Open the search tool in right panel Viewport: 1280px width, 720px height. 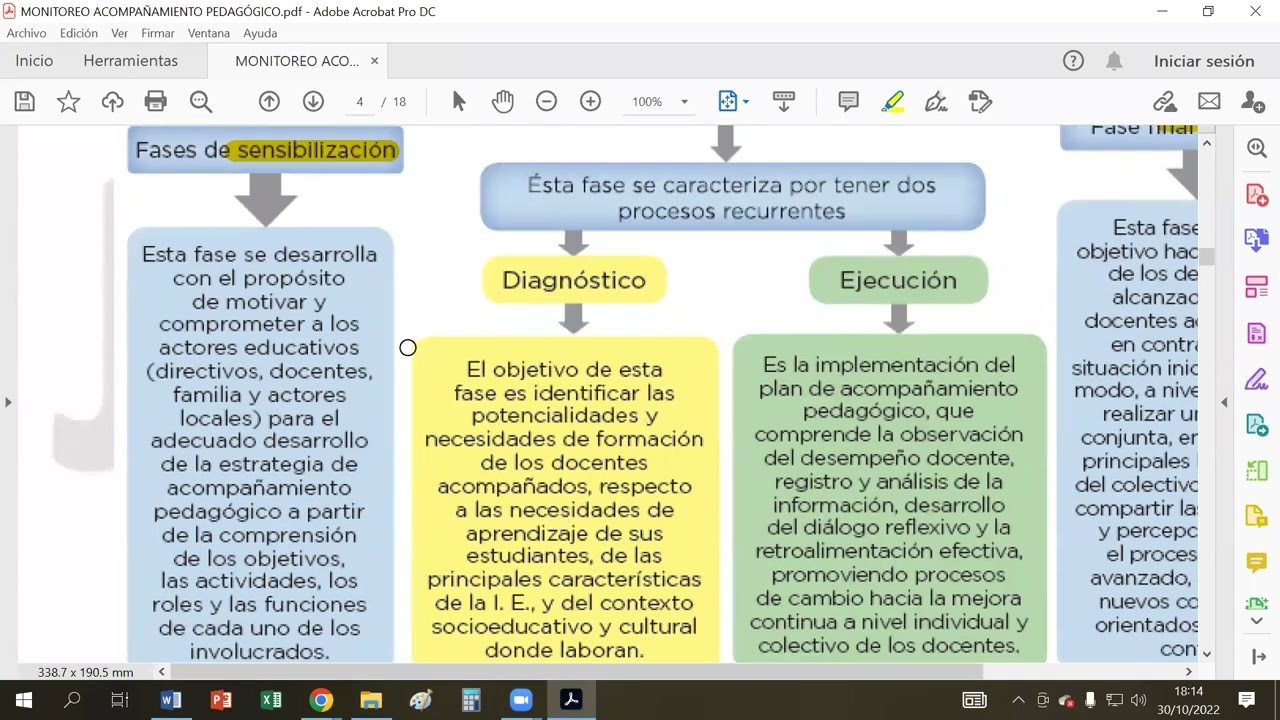pos(1257,148)
